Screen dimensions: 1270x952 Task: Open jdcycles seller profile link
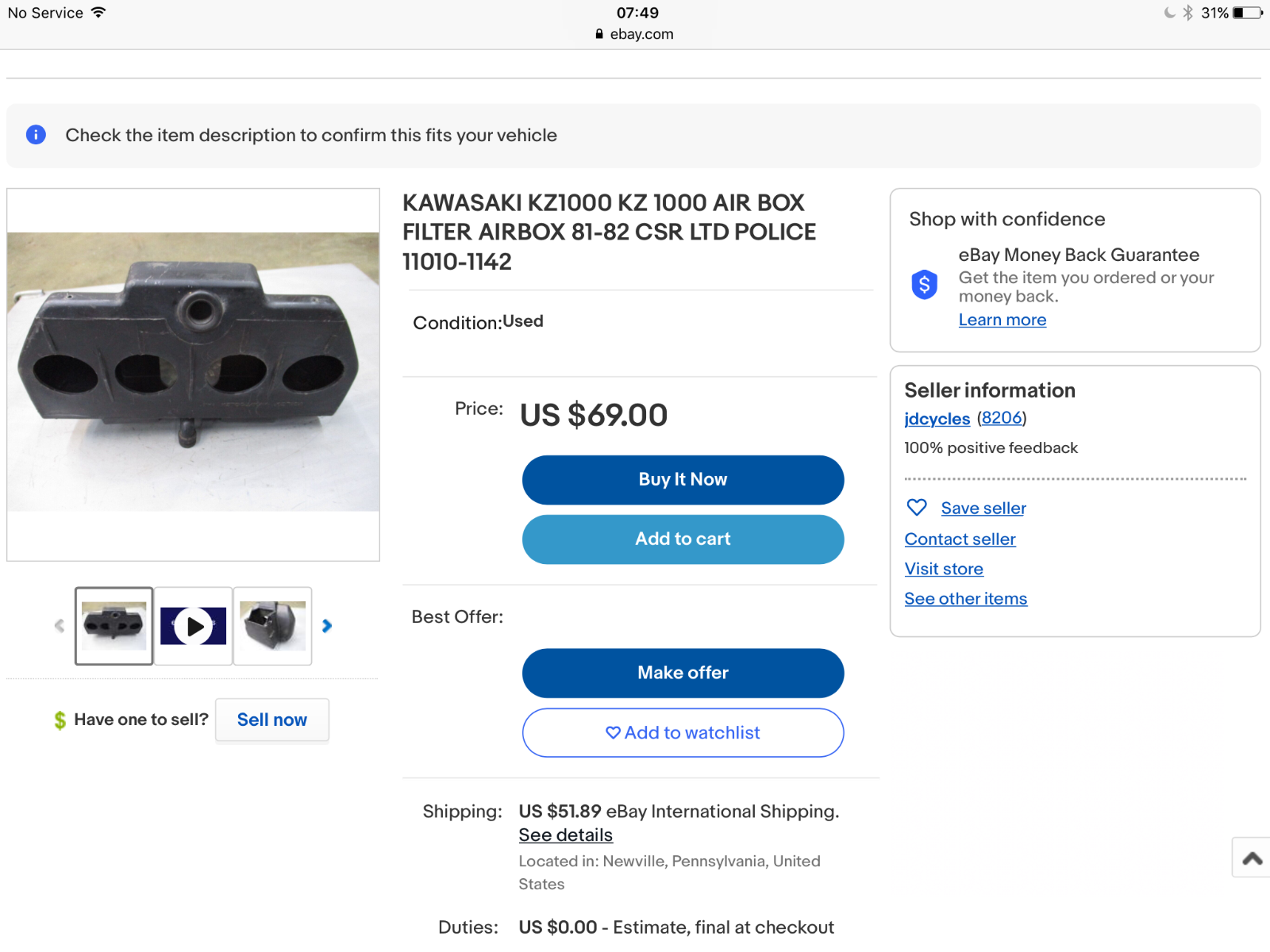(x=937, y=419)
